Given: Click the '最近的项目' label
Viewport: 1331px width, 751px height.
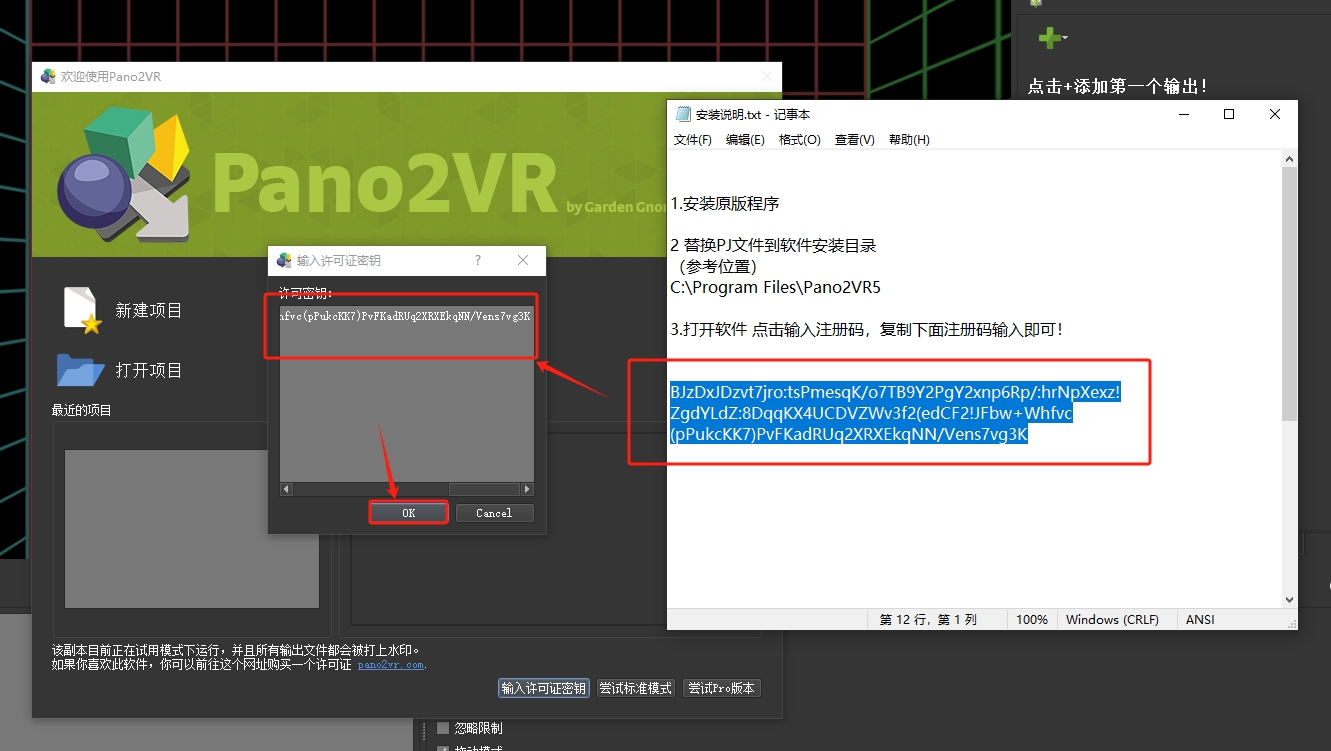Looking at the screenshot, I should coord(82,410).
